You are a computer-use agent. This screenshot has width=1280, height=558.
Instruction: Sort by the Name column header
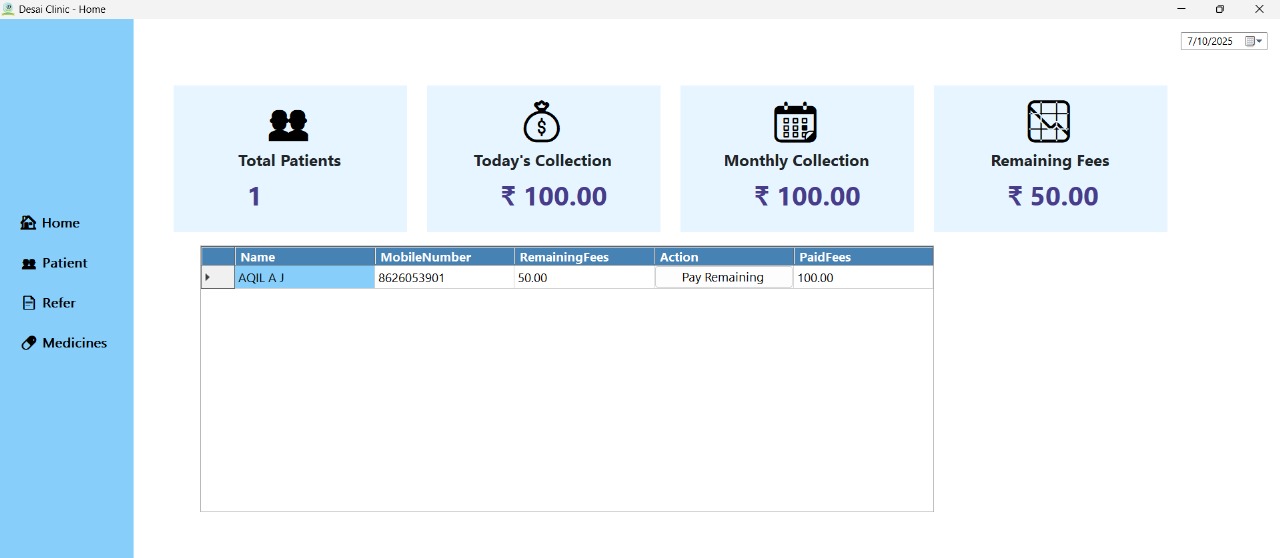pyautogui.click(x=305, y=257)
